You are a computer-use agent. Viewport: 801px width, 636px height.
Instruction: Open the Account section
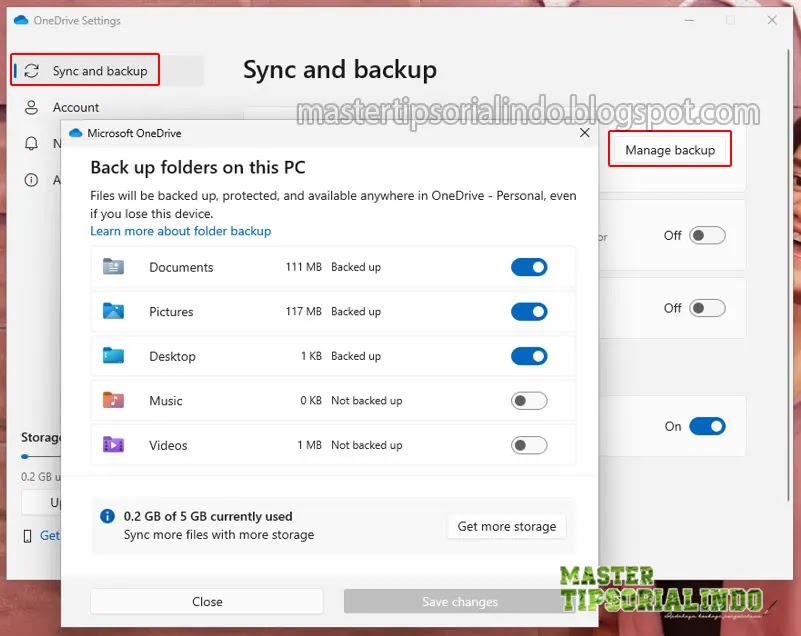[76, 107]
